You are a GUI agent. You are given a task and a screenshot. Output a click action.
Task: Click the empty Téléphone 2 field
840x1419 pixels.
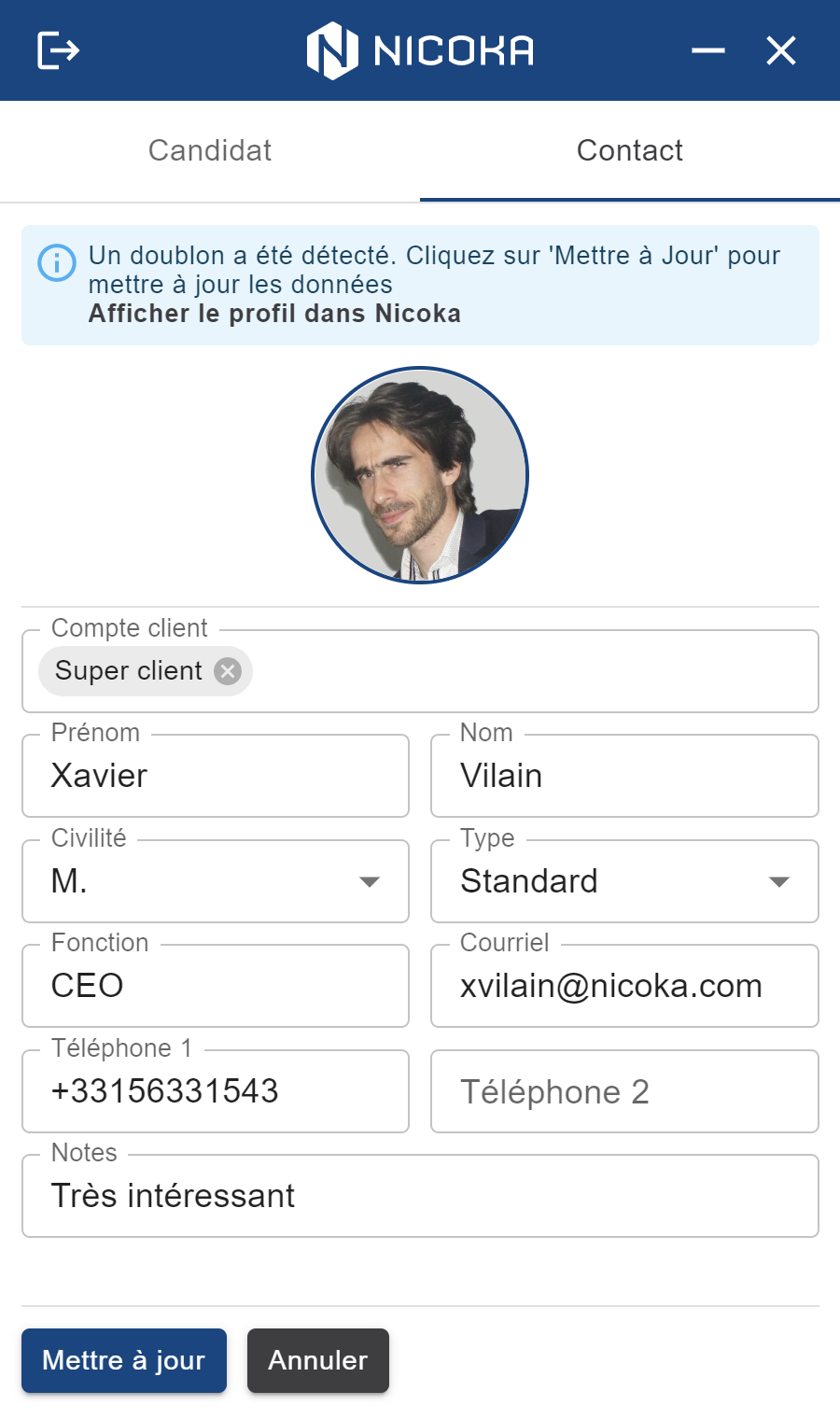click(x=624, y=1091)
